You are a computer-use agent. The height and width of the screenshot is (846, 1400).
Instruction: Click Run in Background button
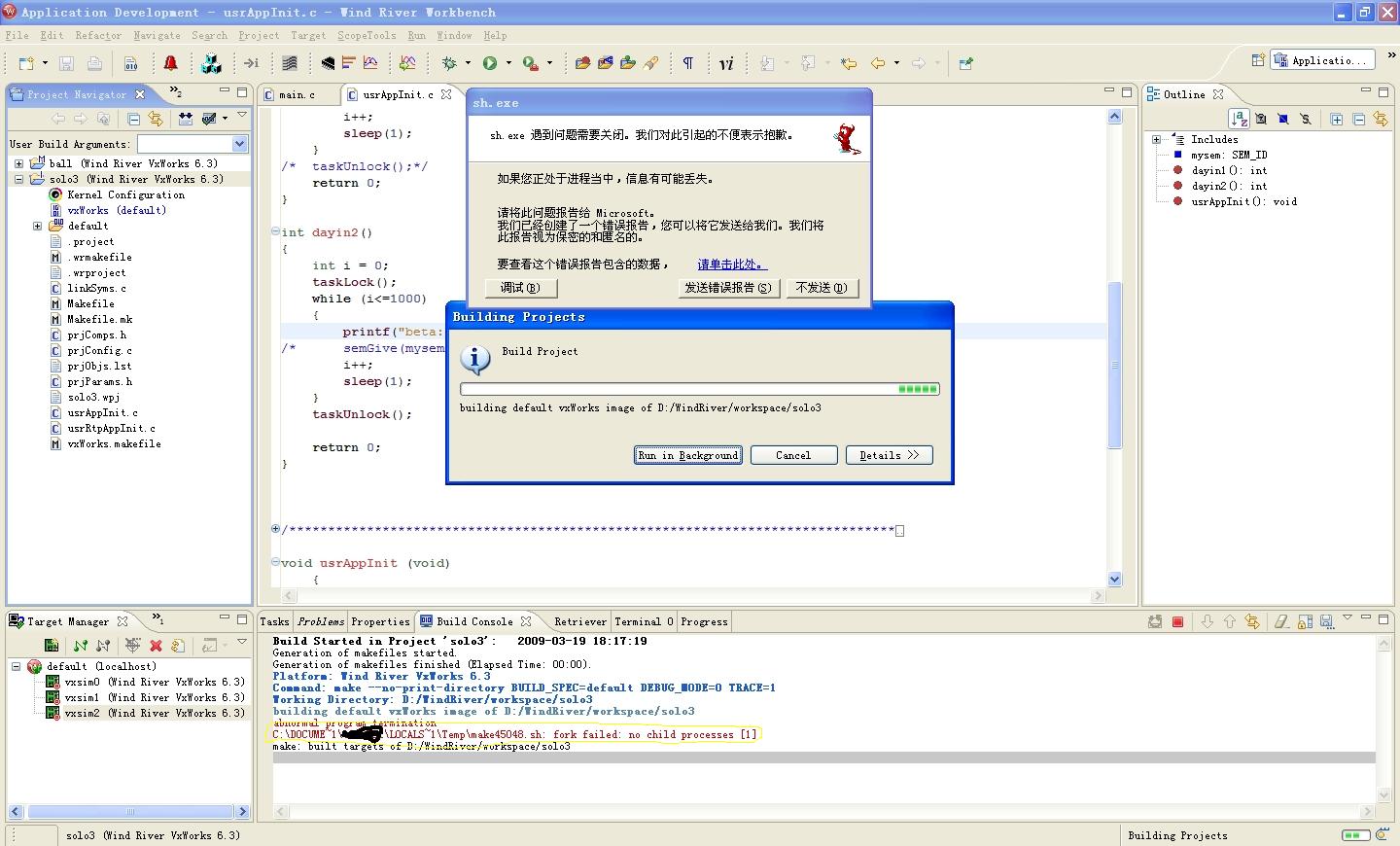[688, 455]
